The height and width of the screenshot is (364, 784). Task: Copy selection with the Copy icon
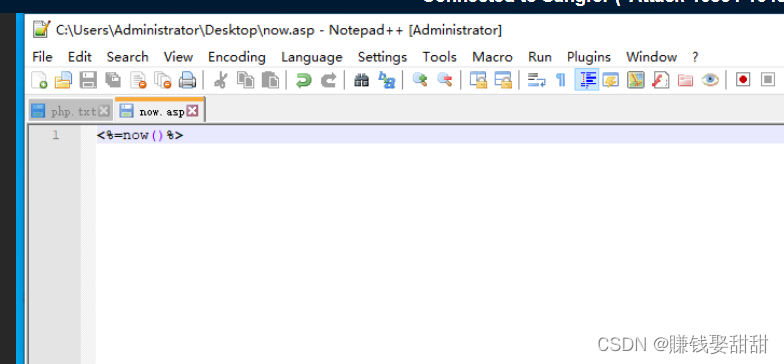(245, 80)
